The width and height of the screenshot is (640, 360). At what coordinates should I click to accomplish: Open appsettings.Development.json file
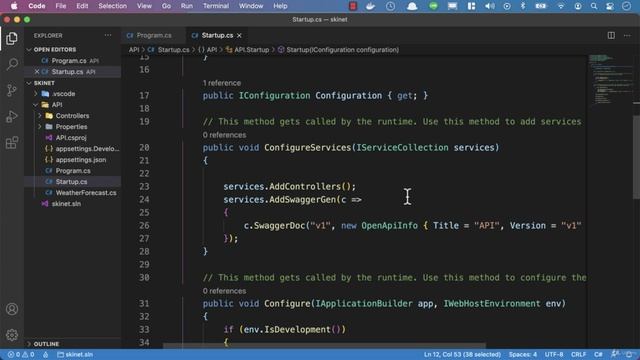(87, 149)
